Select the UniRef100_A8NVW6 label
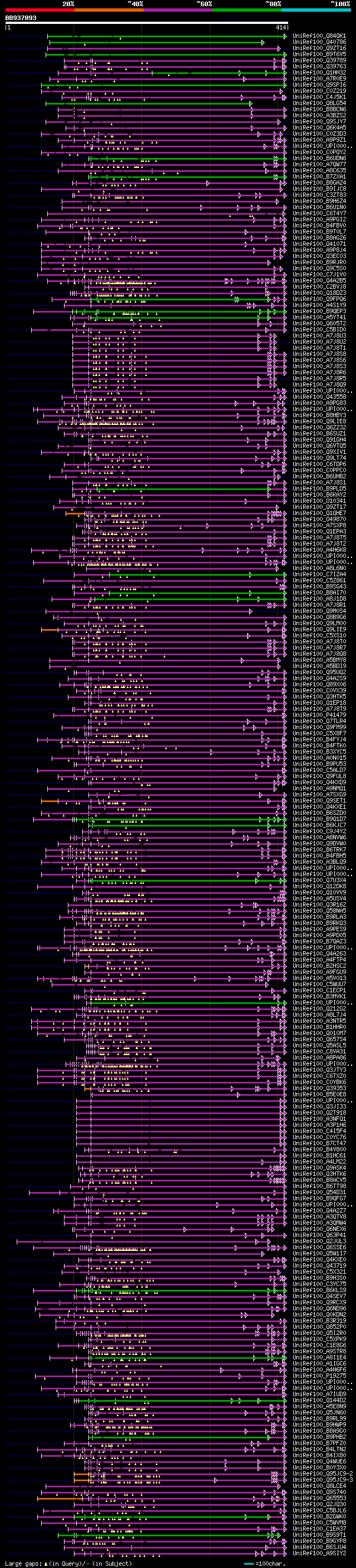This screenshot has width=356, height=1568. [x=319, y=838]
